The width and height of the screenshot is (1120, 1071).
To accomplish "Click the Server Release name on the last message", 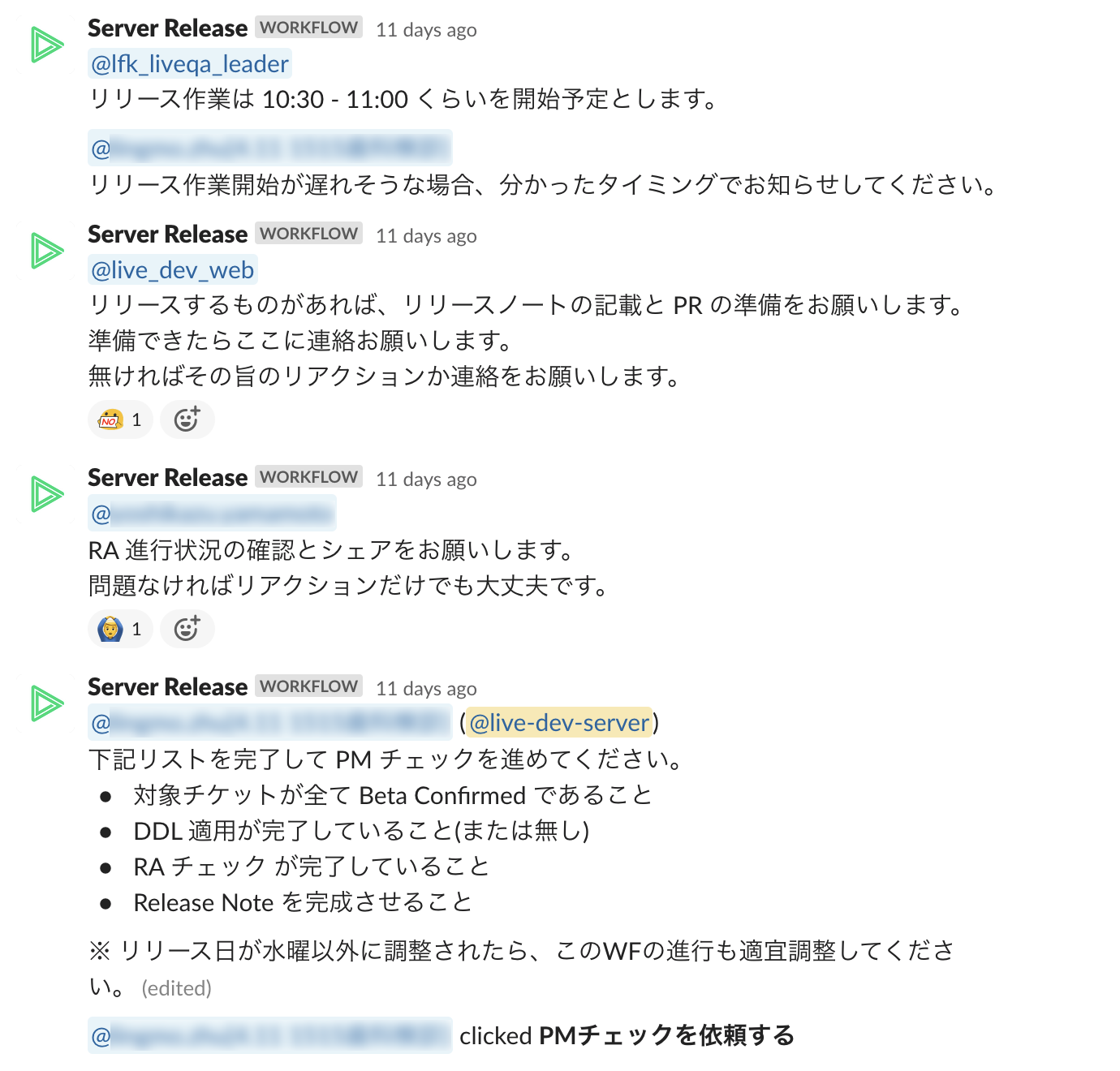I will click(x=167, y=687).
